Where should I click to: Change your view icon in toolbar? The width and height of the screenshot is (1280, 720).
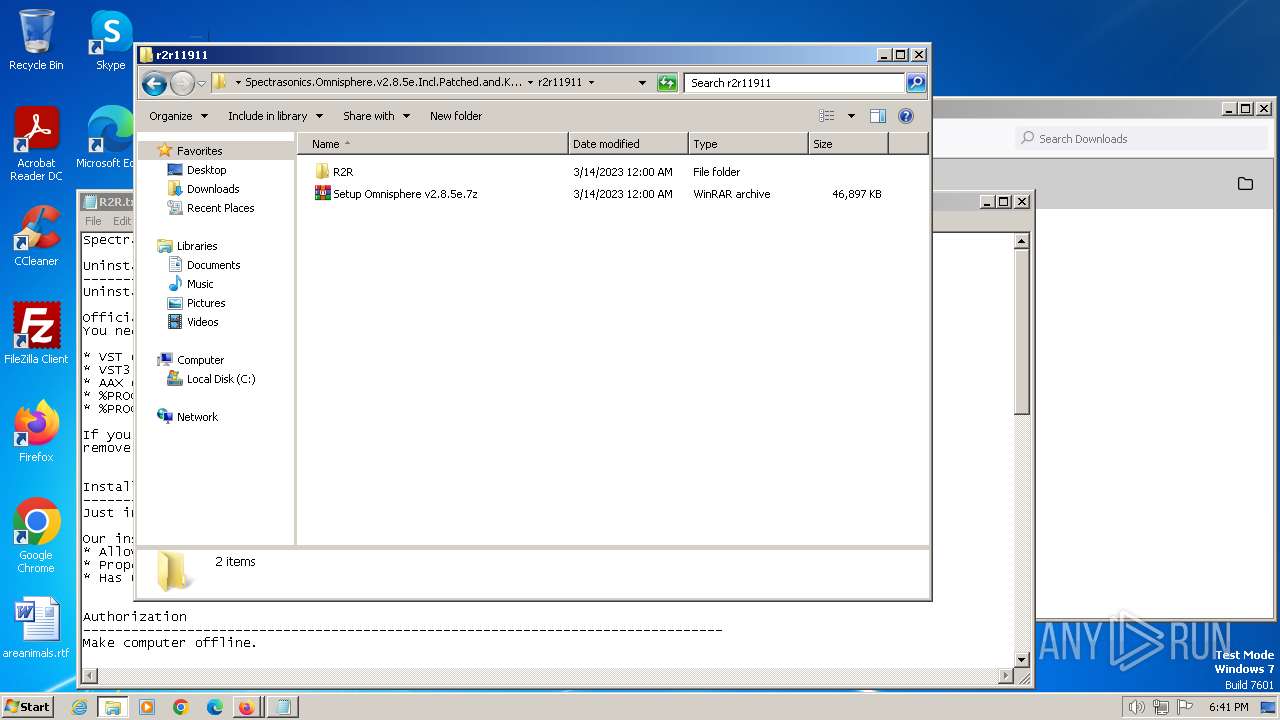[x=827, y=116]
